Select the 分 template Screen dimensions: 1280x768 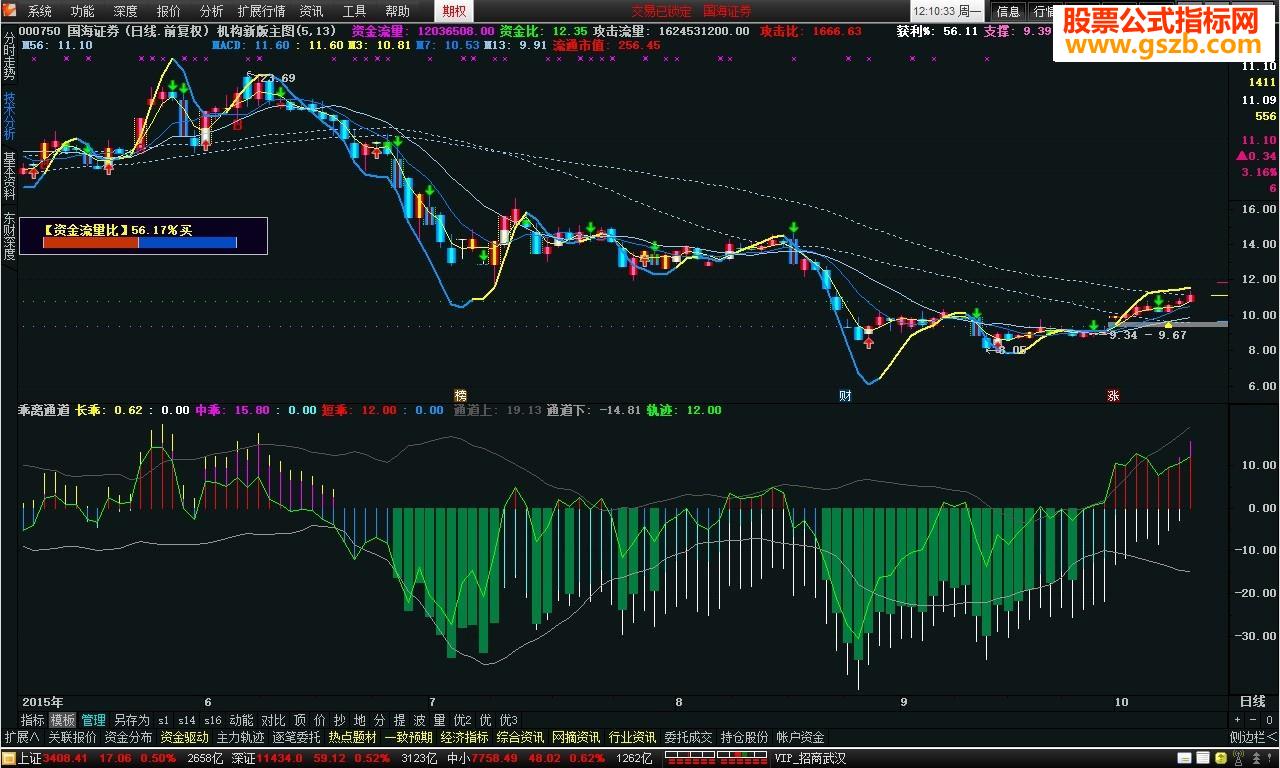click(380, 720)
